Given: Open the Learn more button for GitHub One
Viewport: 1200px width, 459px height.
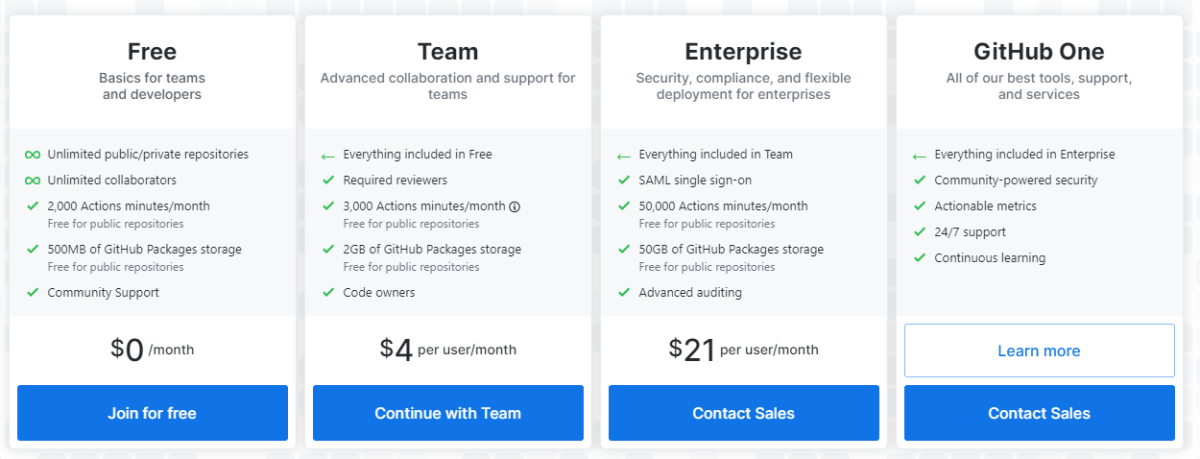Looking at the screenshot, I should tap(1039, 351).
